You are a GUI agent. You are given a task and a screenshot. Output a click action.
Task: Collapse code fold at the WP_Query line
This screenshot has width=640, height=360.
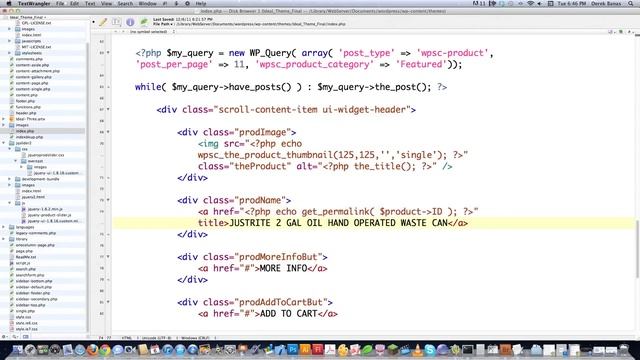(108, 53)
